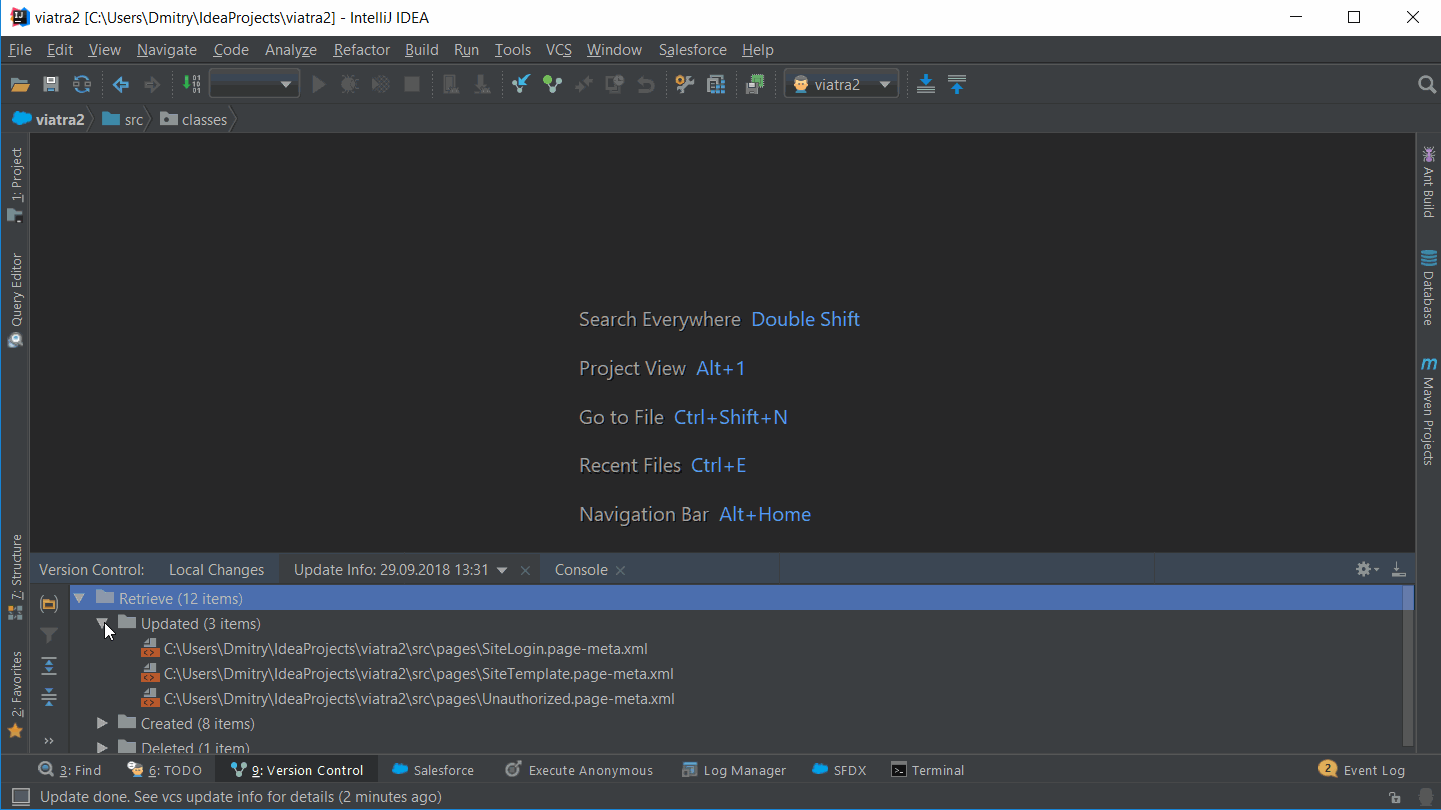Click the Debug bug icon
The height and width of the screenshot is (810, 1441).
pyautogui.click(x=349, y=85)
